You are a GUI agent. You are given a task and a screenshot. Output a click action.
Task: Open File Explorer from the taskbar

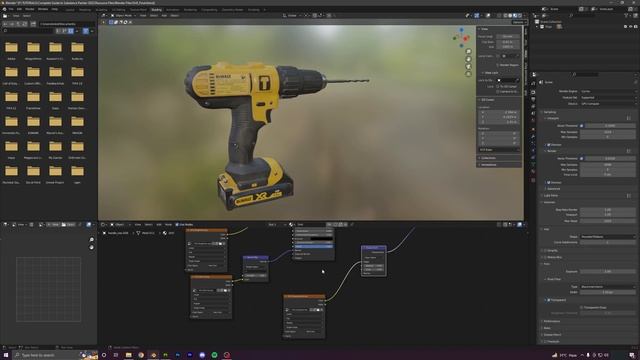[x=129, y=355]
